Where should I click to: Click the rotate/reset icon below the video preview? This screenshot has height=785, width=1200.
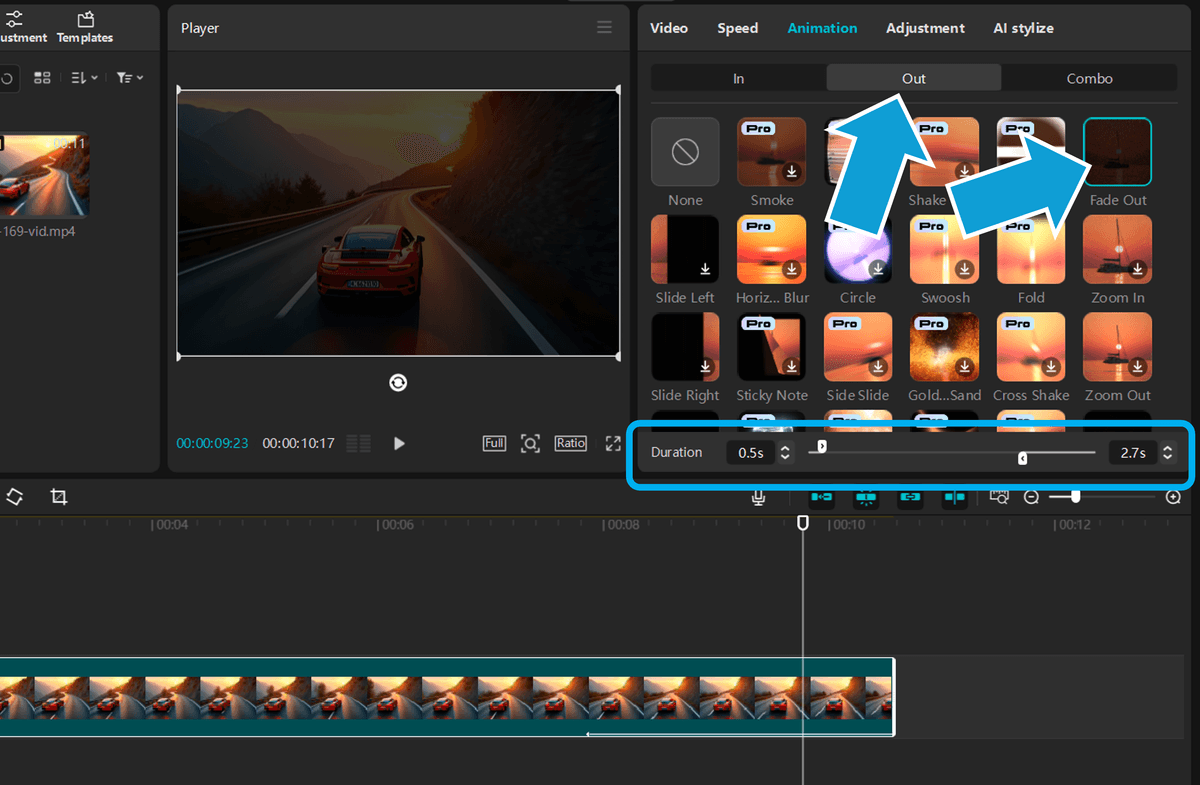(398, 382)
